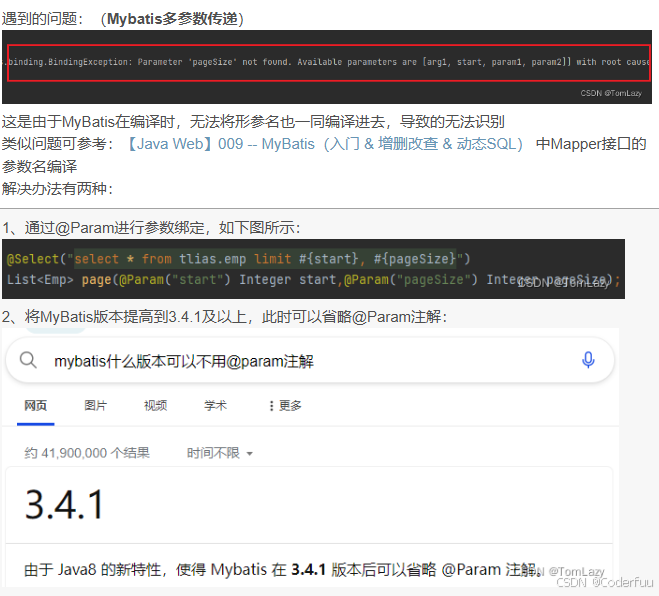Switch to the 网页 tab
Screen dimensions: 659x596
(x=36, y=406)
